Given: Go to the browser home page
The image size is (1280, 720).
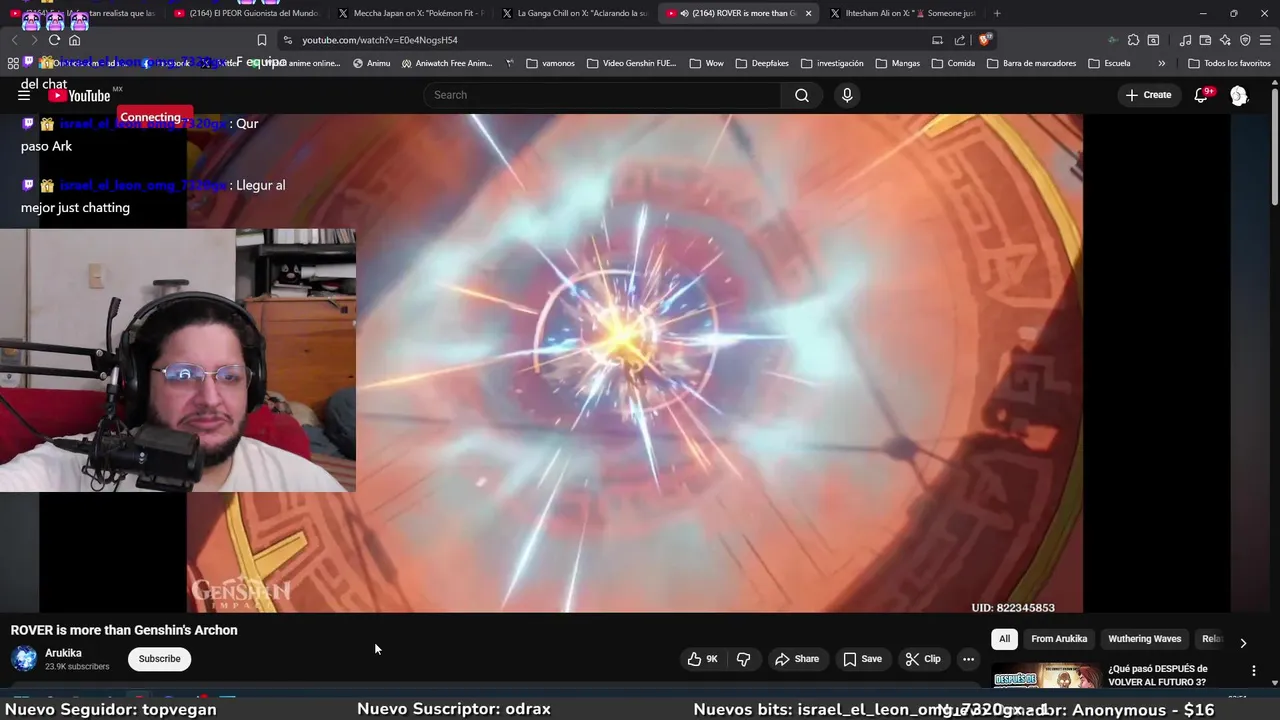Looking at the screenshot, I should (74, 40).
